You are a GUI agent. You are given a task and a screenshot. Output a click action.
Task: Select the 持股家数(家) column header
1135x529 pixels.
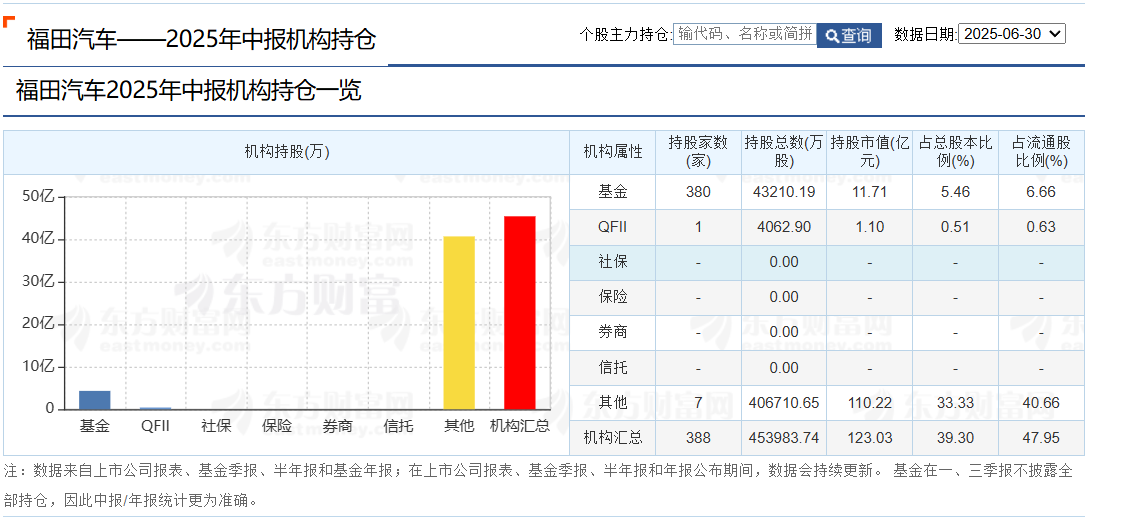pos(698,152)
